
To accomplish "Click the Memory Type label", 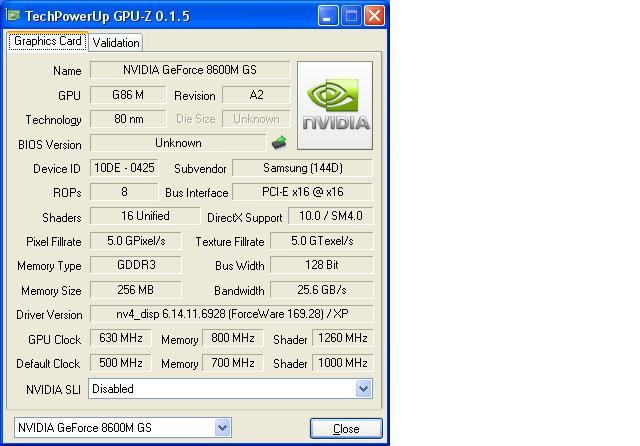I will coord(49,266).
